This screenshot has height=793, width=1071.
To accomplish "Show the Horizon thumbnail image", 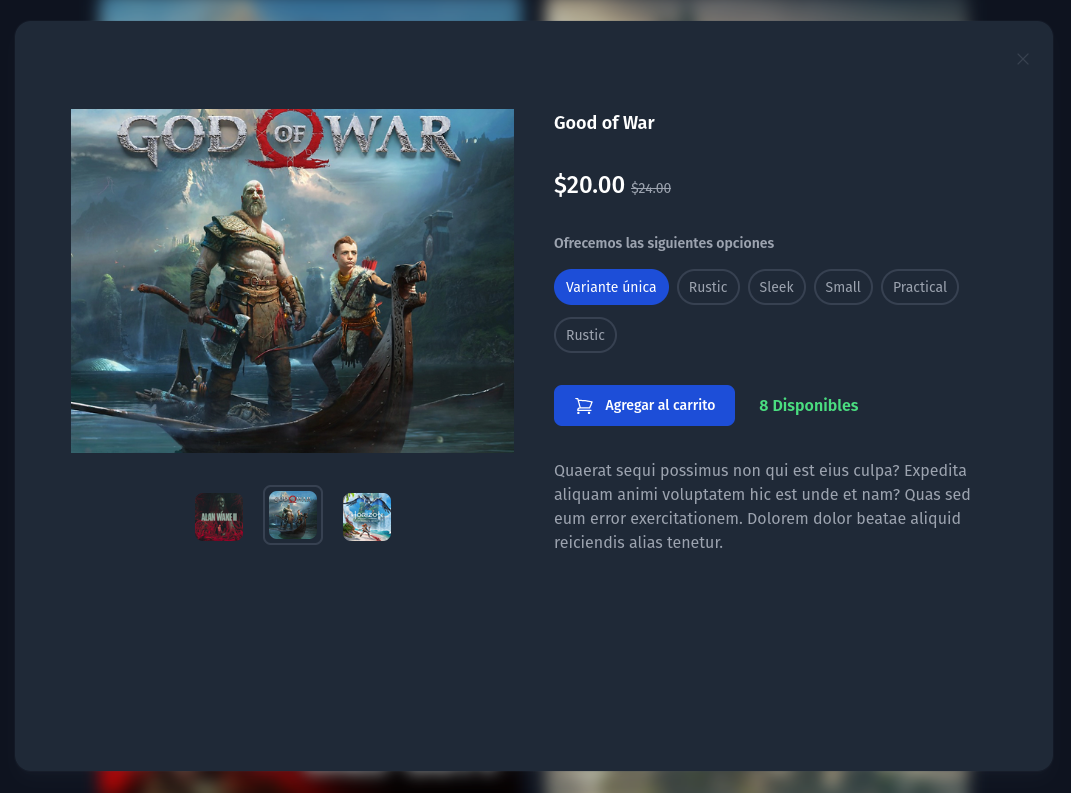I will [367, 516].
